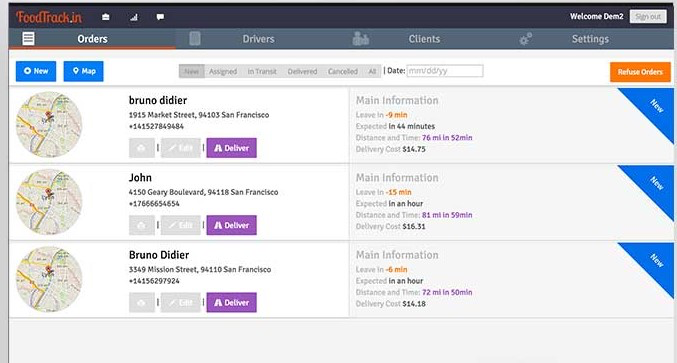Click the orange Refuse Orders button

640,72
